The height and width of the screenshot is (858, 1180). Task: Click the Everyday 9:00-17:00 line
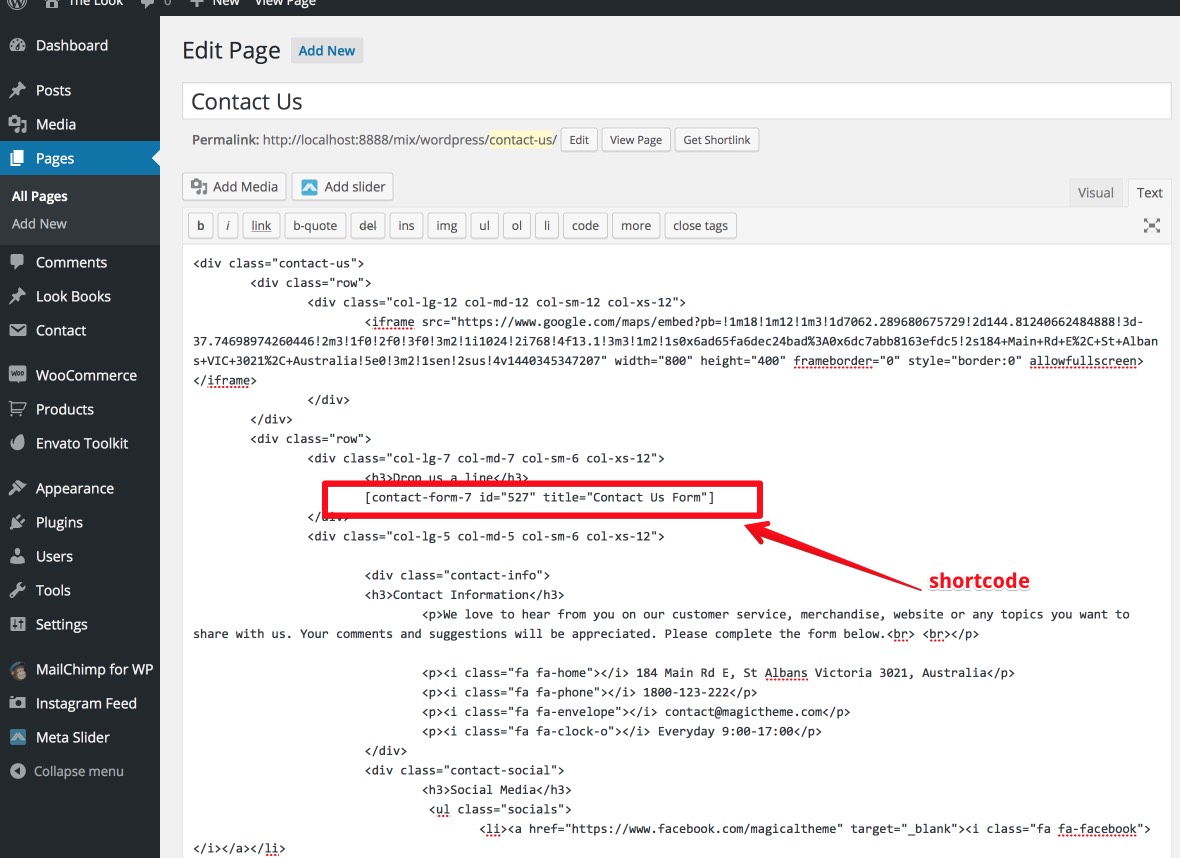(x=622, y=732)
